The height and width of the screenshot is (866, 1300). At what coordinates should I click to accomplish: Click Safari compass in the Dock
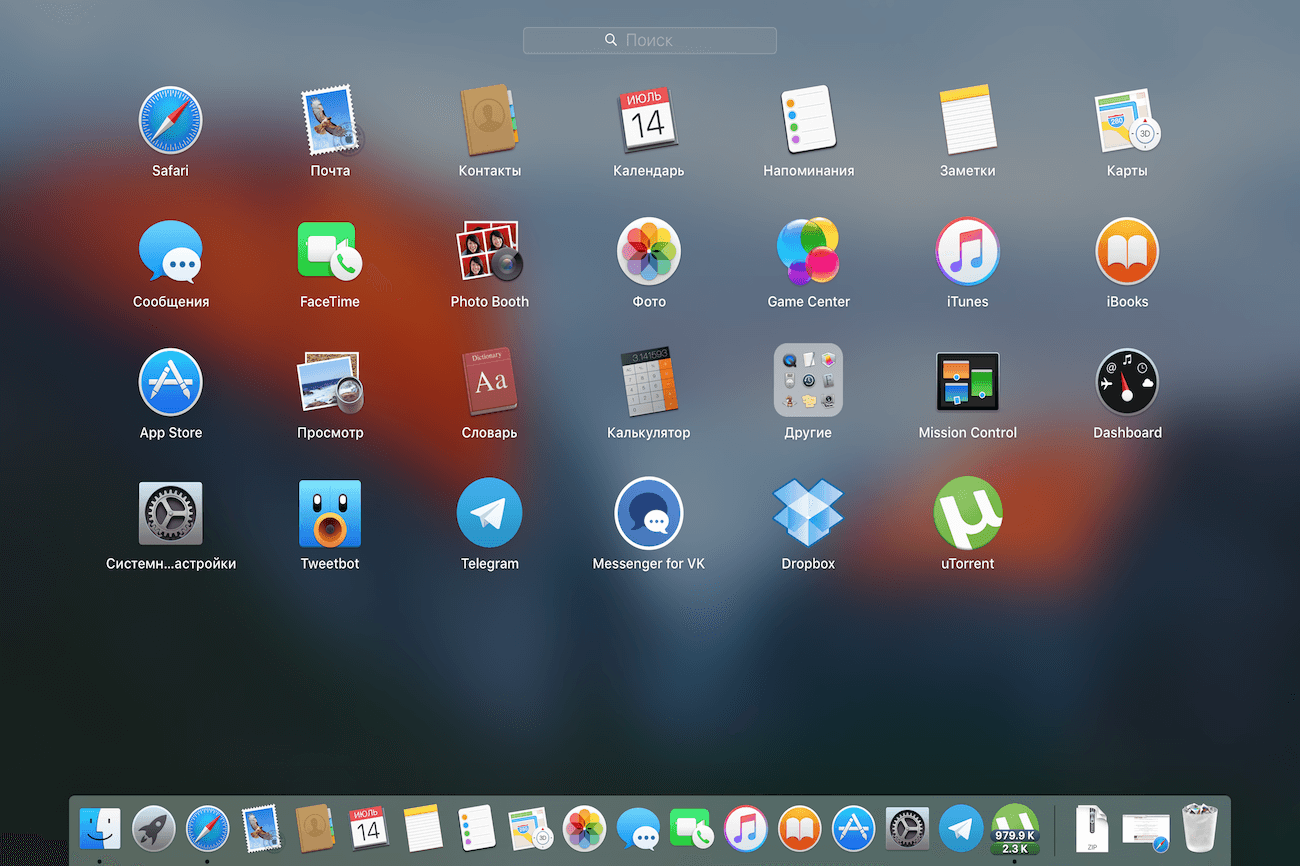click(208, 829)
